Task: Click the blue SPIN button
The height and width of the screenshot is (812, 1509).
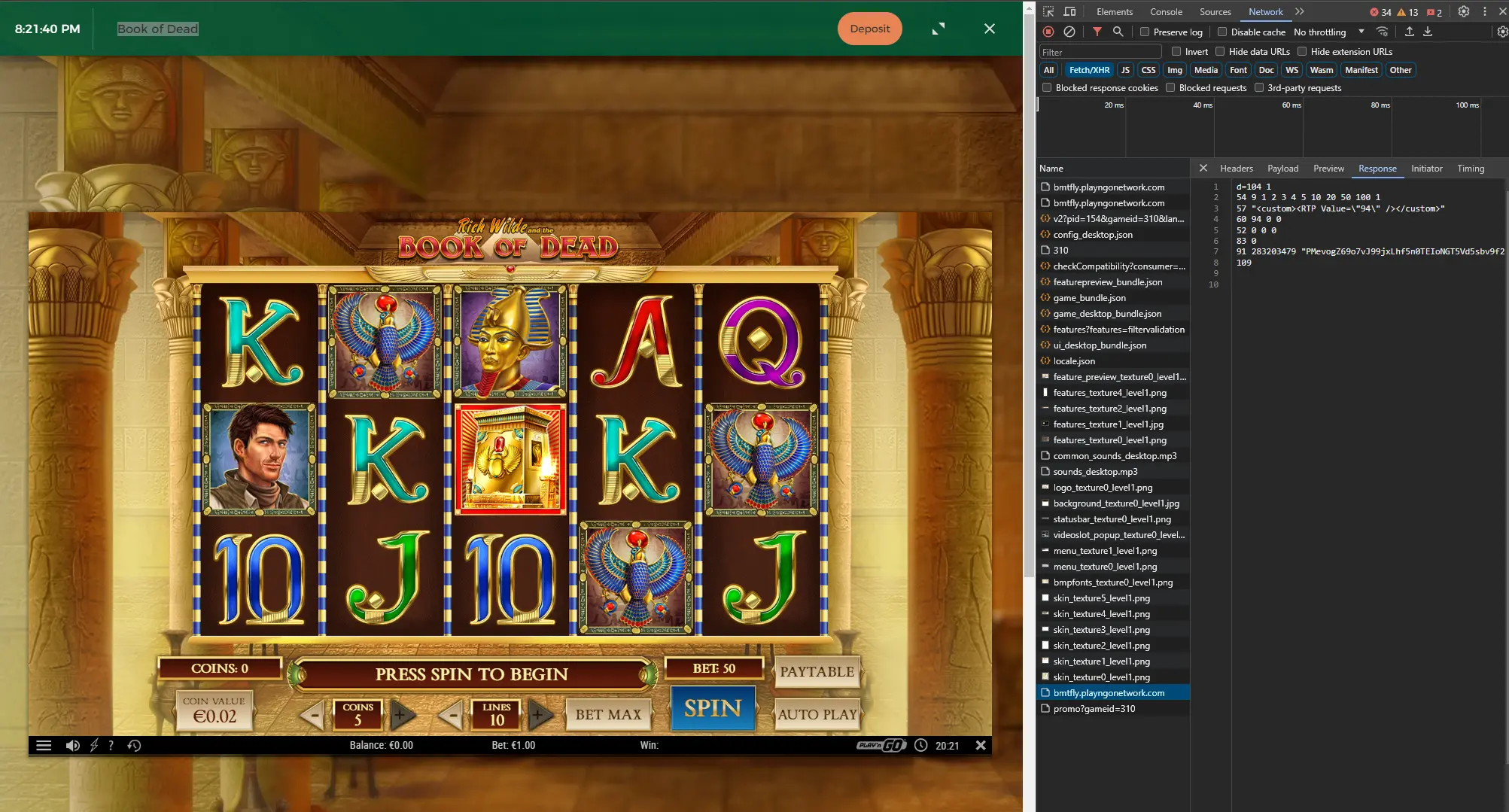Action: click(712, 707)
